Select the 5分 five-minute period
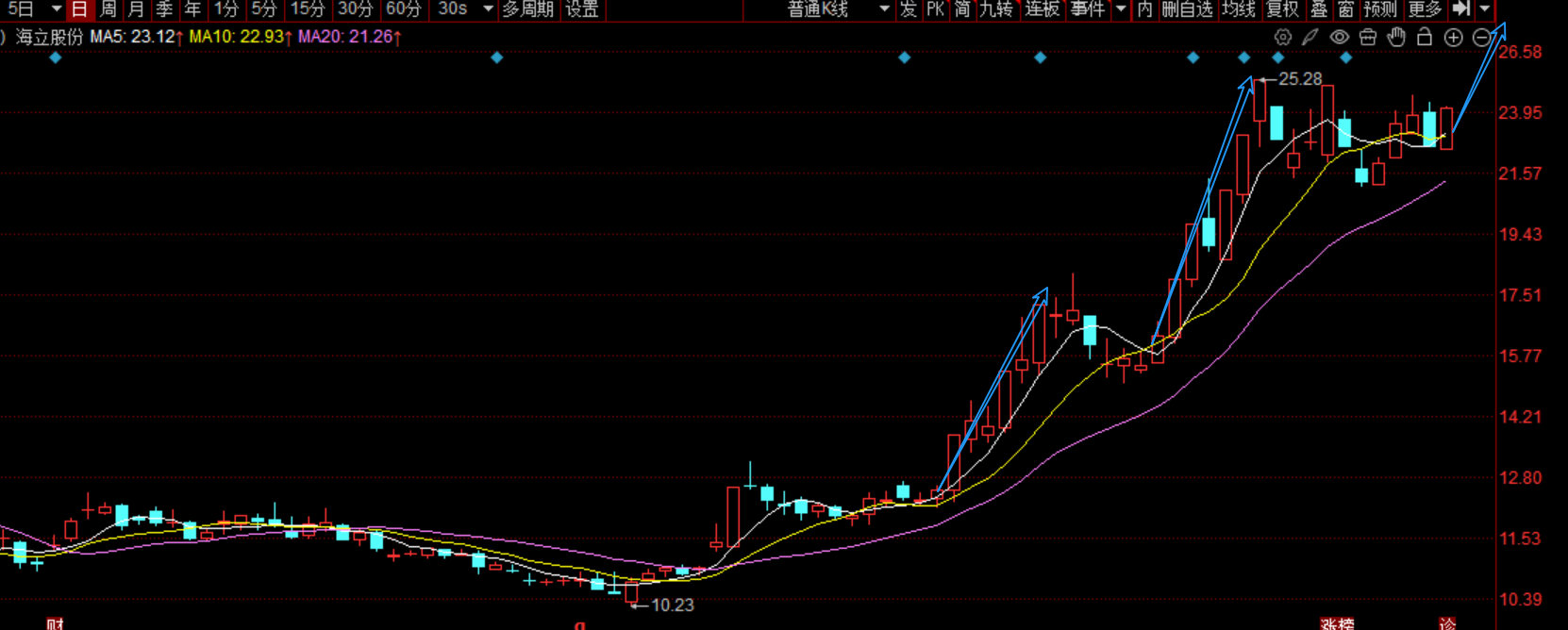 264,8
